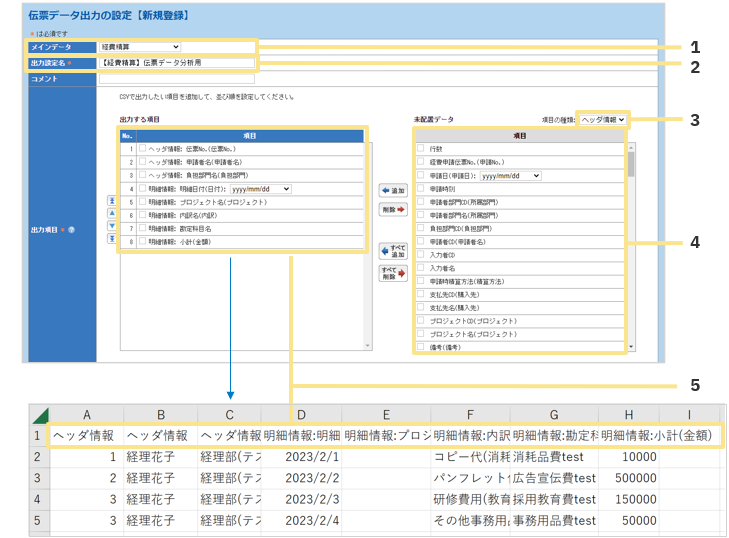Click the 出力設定名 text field
This screenshot has height=538, width=729.
tap(176, 63)
